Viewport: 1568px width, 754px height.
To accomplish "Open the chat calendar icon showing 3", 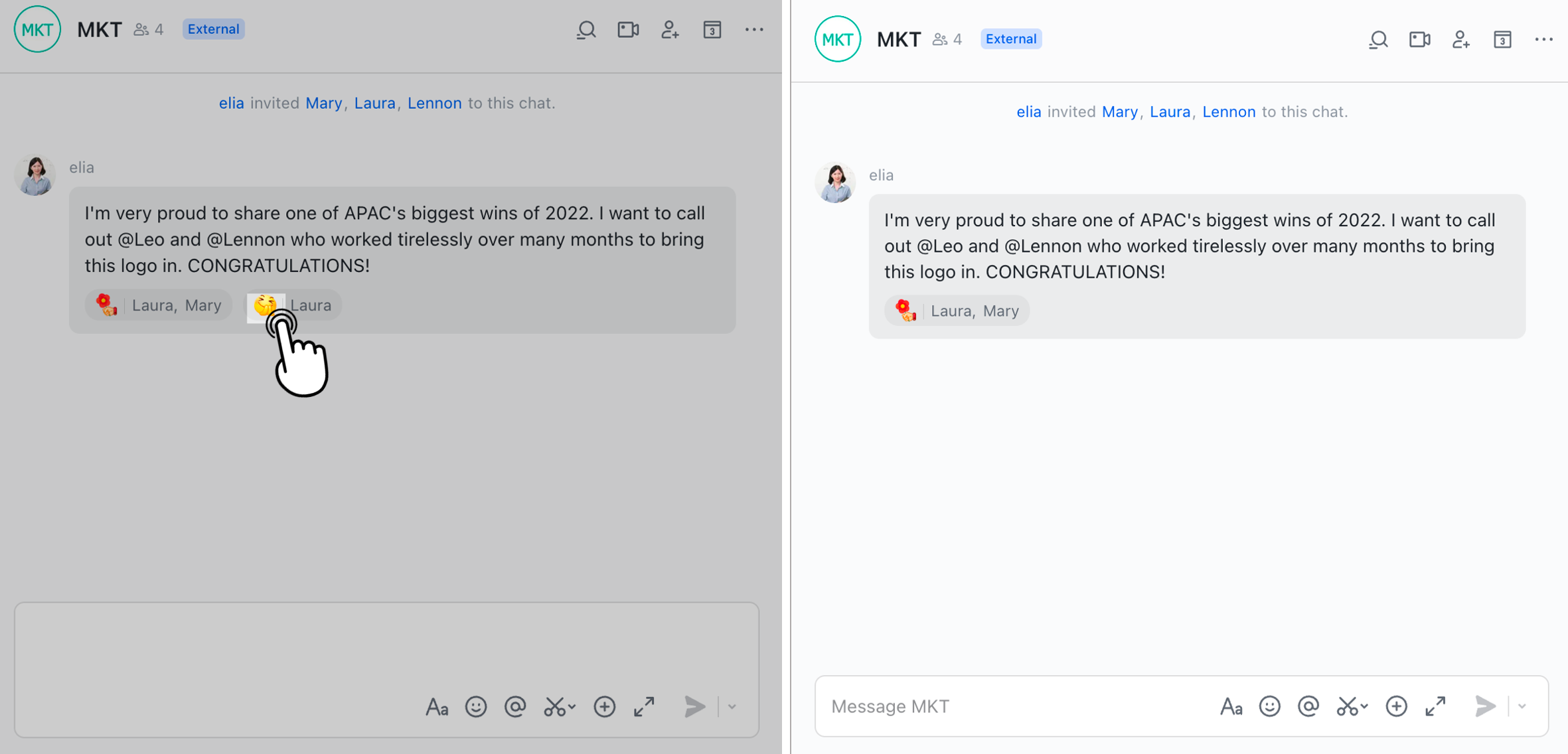I will (x=712, y=30).
